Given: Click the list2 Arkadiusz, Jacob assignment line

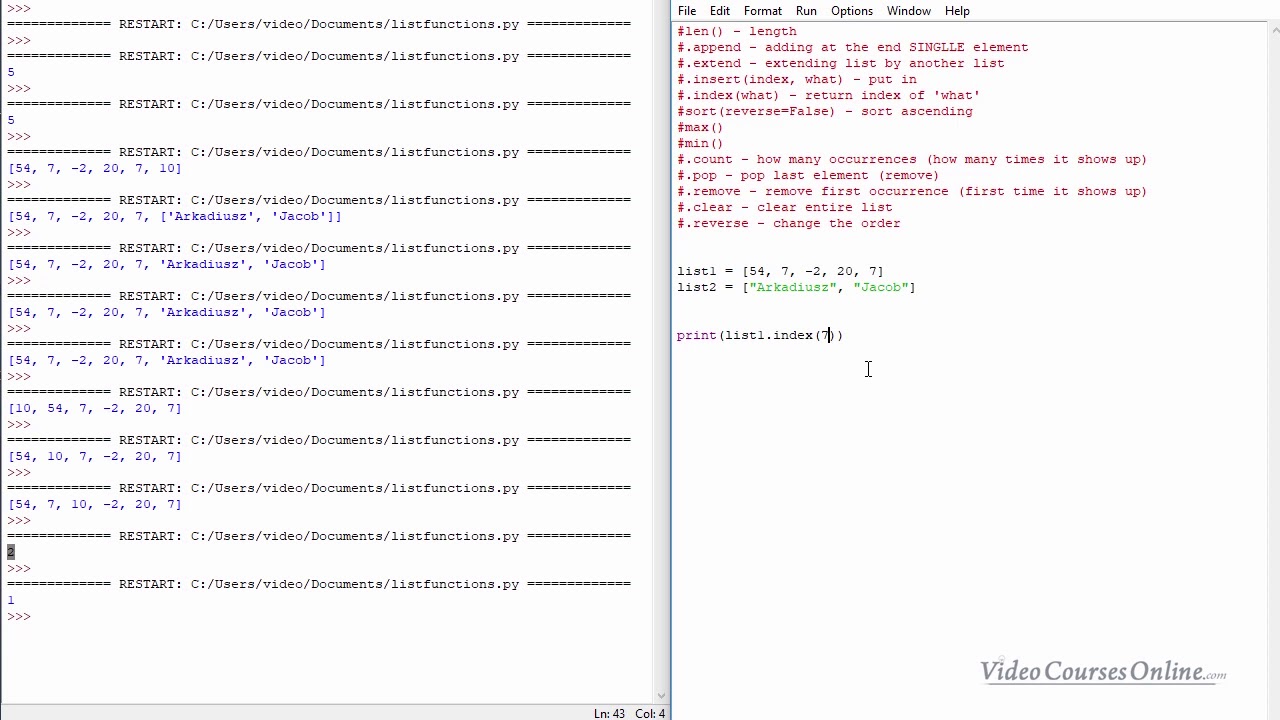Looking at the screenshot, I should point(796,287).
